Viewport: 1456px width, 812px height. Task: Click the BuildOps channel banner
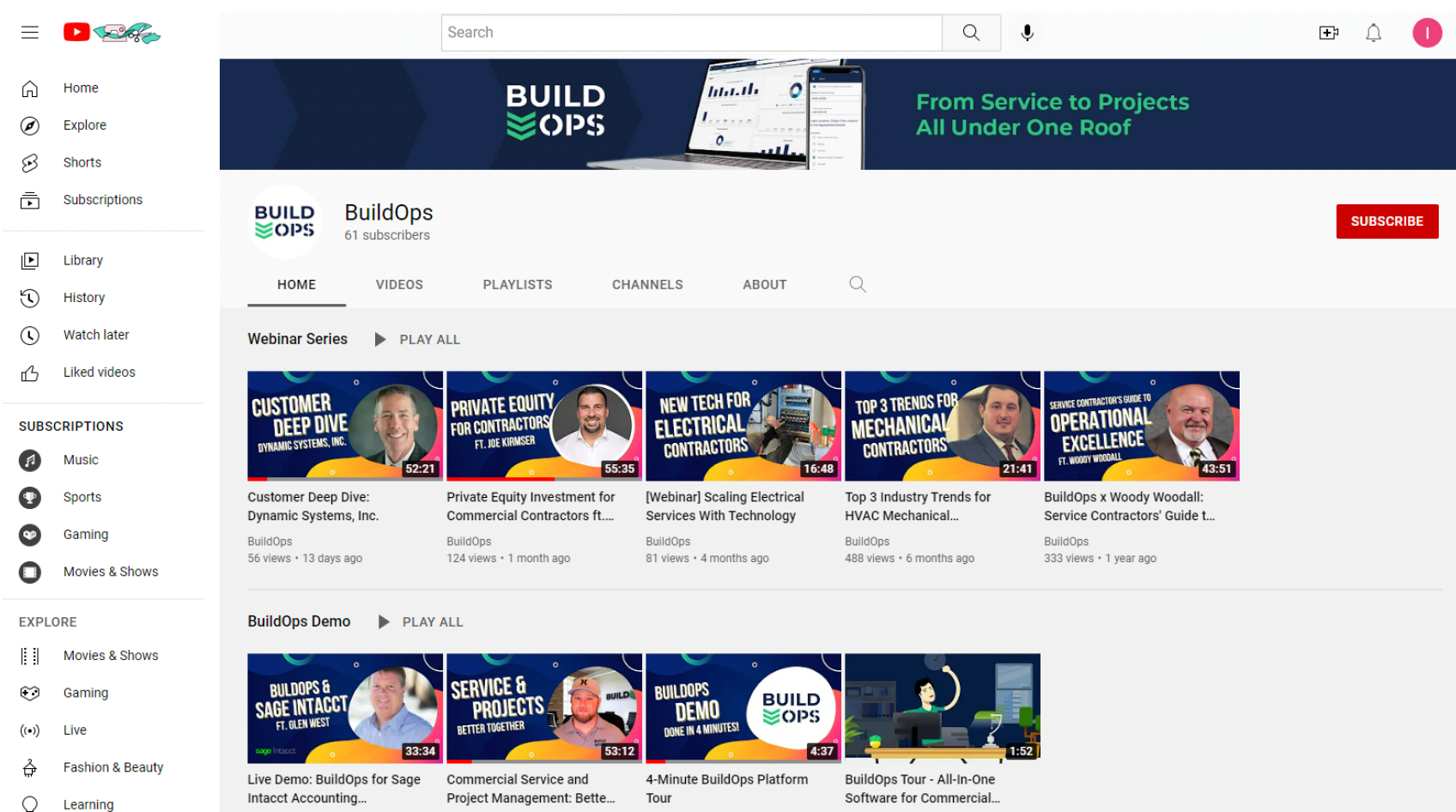pyautogui.click(x=838, y=114)
